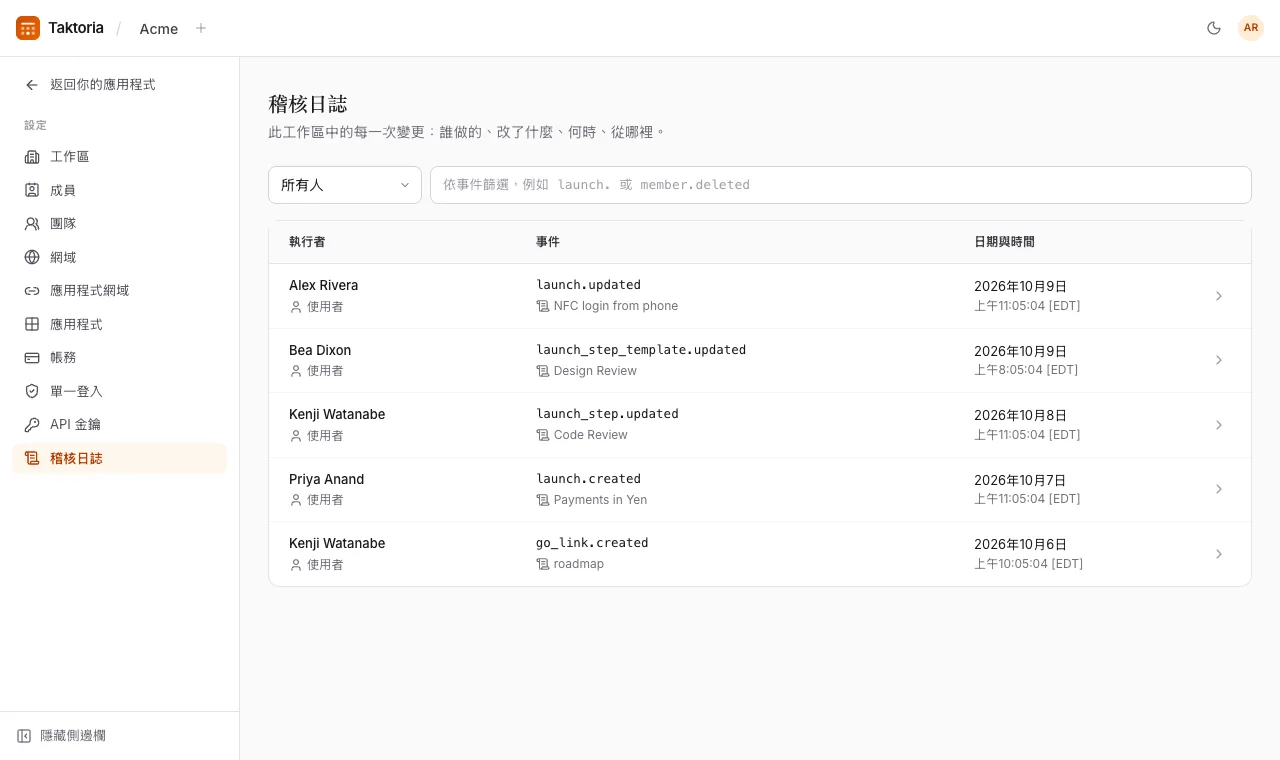Click the scroll icon beside Payments in Yen
This screenshot has height=760, width=1280.
pyautogui.click(x=543, y=500)
